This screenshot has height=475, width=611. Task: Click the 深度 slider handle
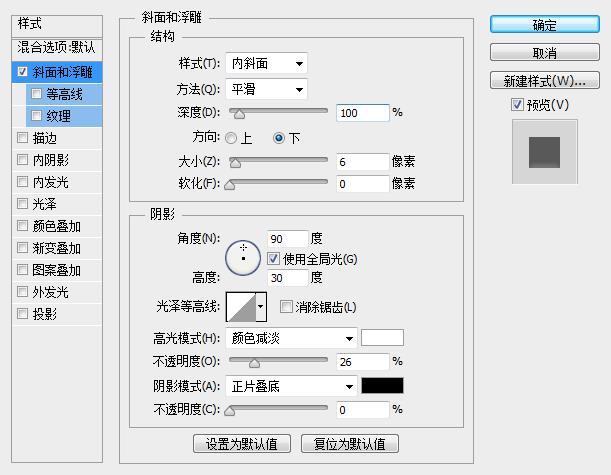click(x=239, y=113)
